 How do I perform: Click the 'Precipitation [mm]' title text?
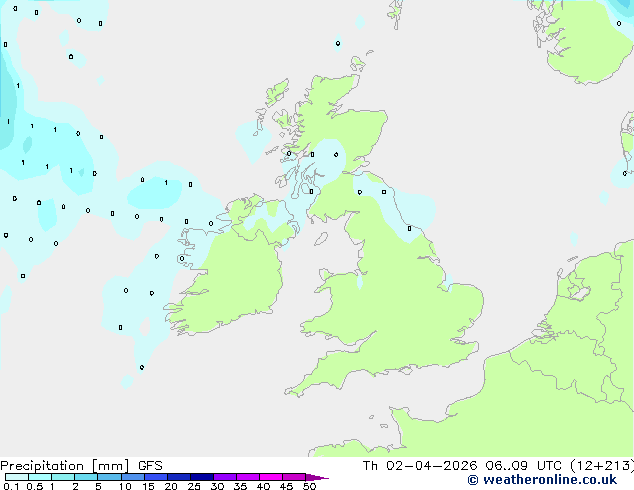(x=65, y=466)
